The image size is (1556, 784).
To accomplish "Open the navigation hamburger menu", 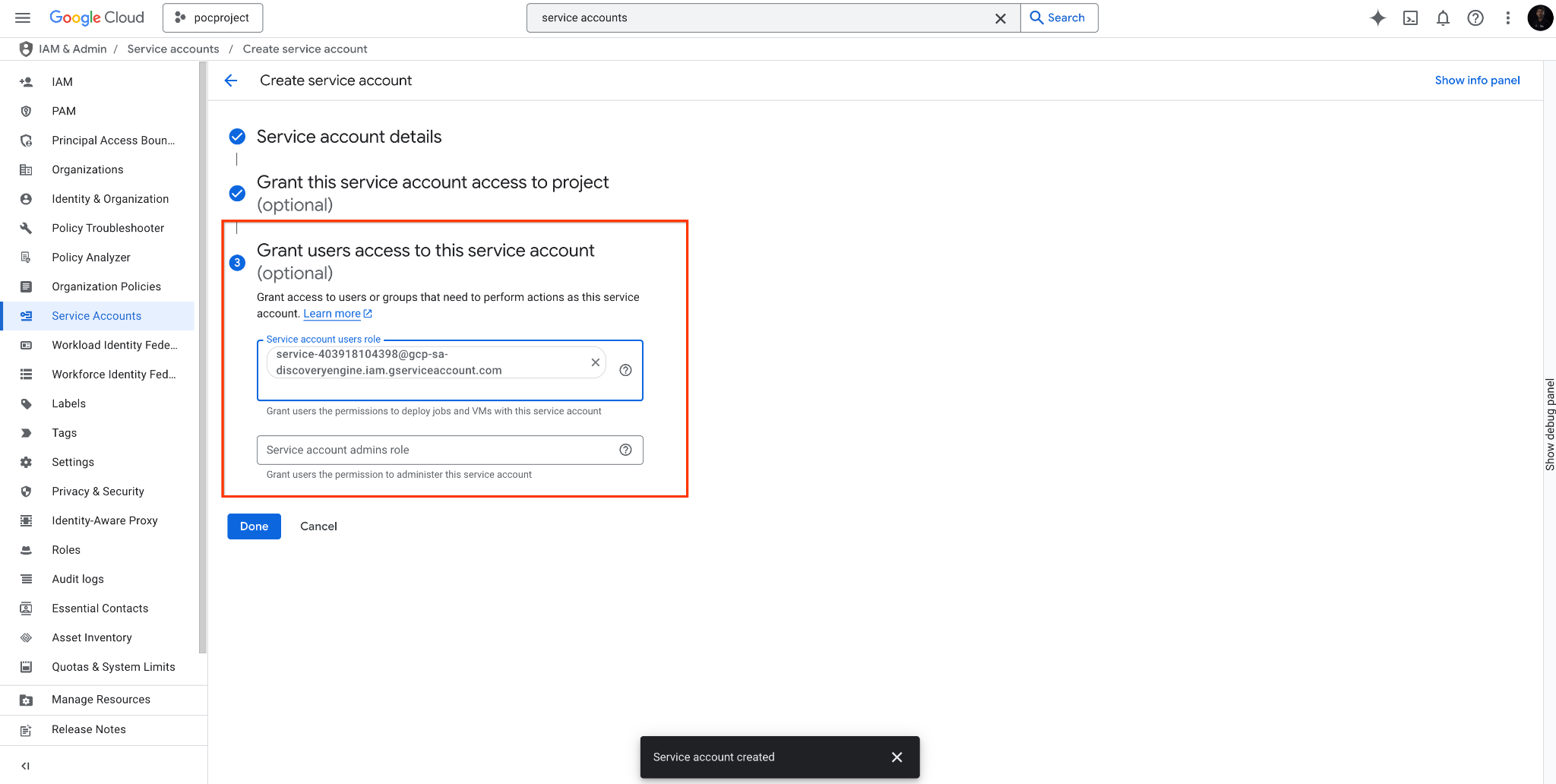I will point(22,17).
